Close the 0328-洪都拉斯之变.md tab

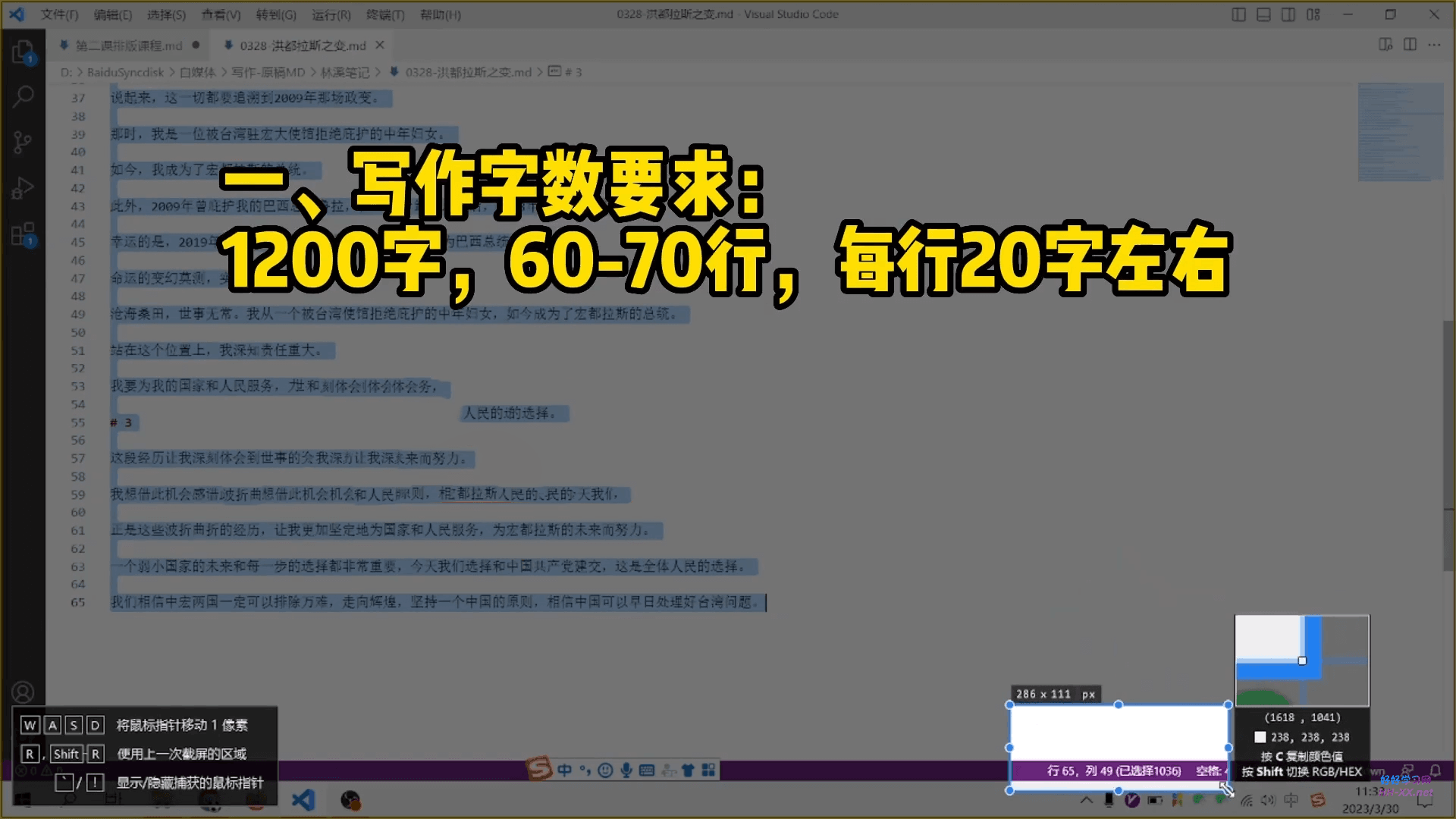380,45
